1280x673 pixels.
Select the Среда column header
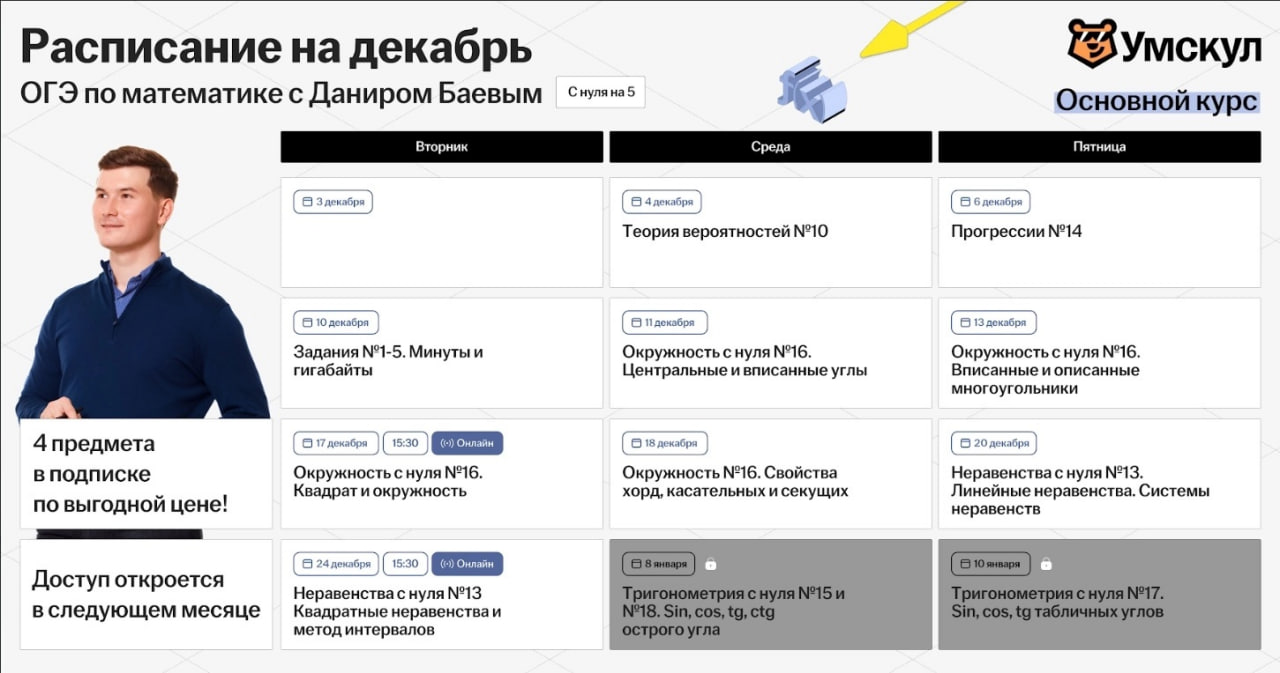770,147
